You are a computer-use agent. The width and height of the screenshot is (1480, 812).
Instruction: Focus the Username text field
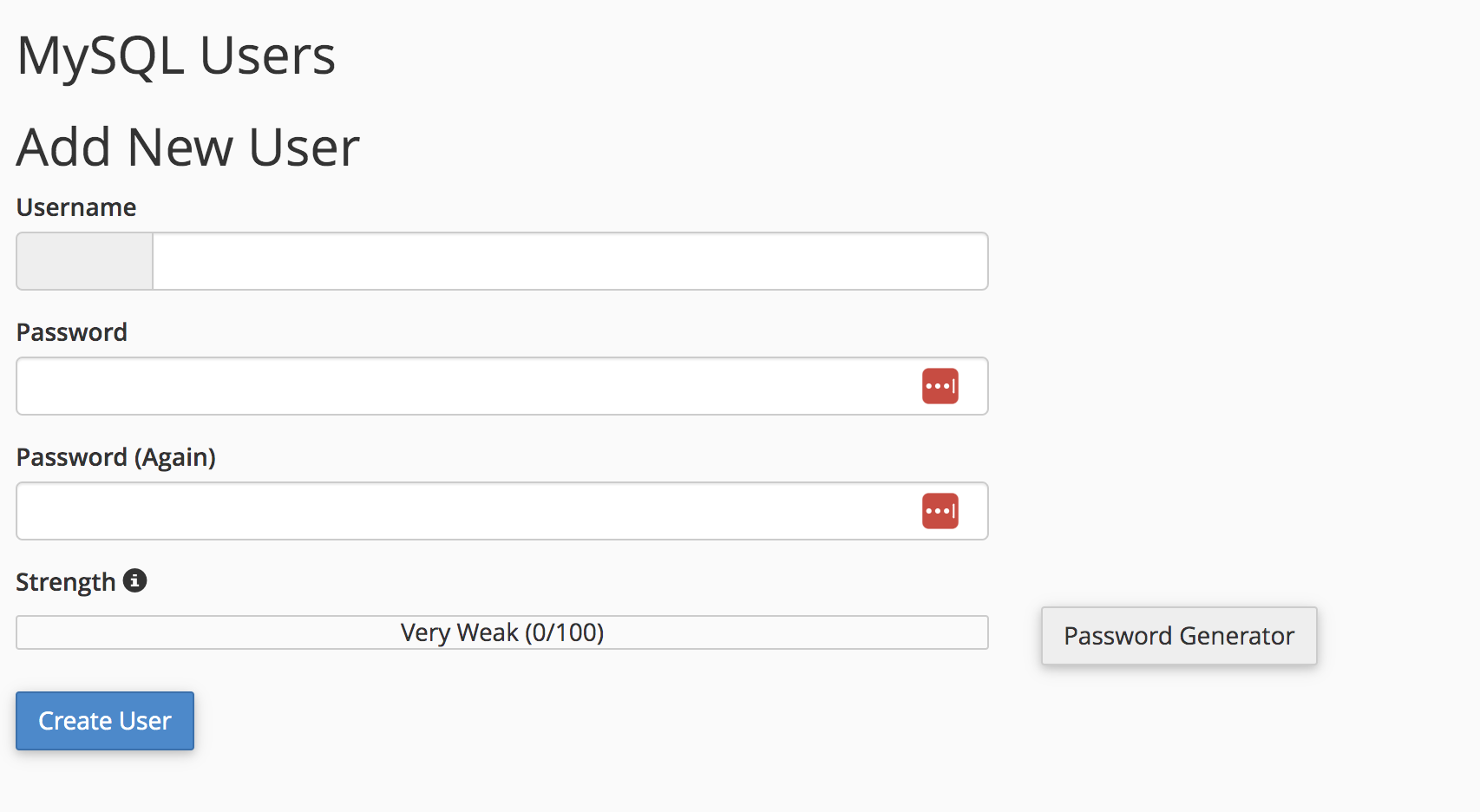(570, 261)
